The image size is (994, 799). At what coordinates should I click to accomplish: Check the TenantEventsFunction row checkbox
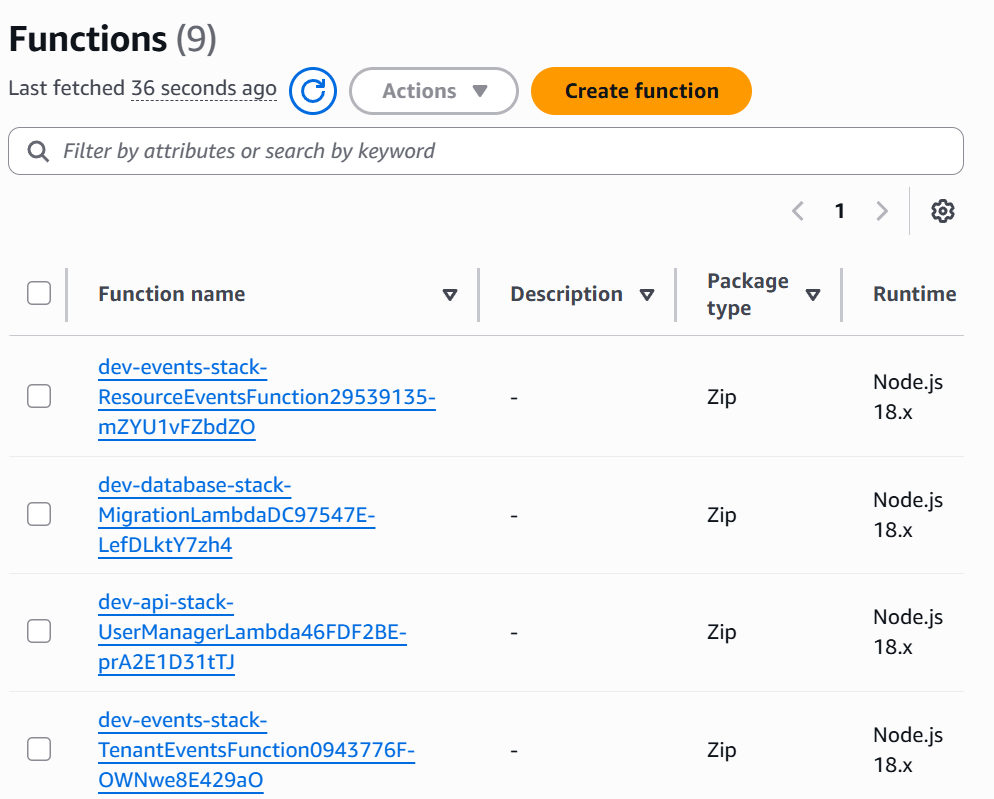pyautogui.click(x=39, y=750)
